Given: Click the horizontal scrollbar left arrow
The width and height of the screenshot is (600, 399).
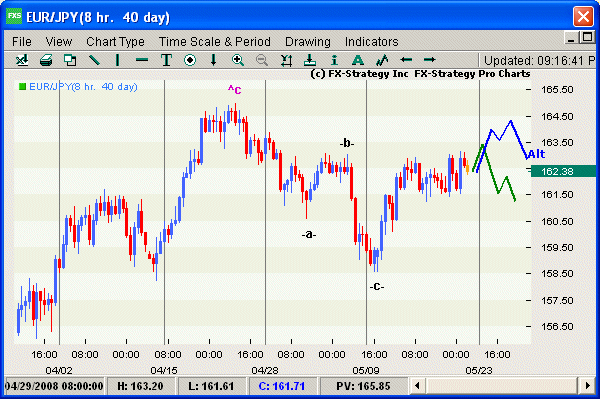Looking at the screenshot, I should [x=417, y=385].
